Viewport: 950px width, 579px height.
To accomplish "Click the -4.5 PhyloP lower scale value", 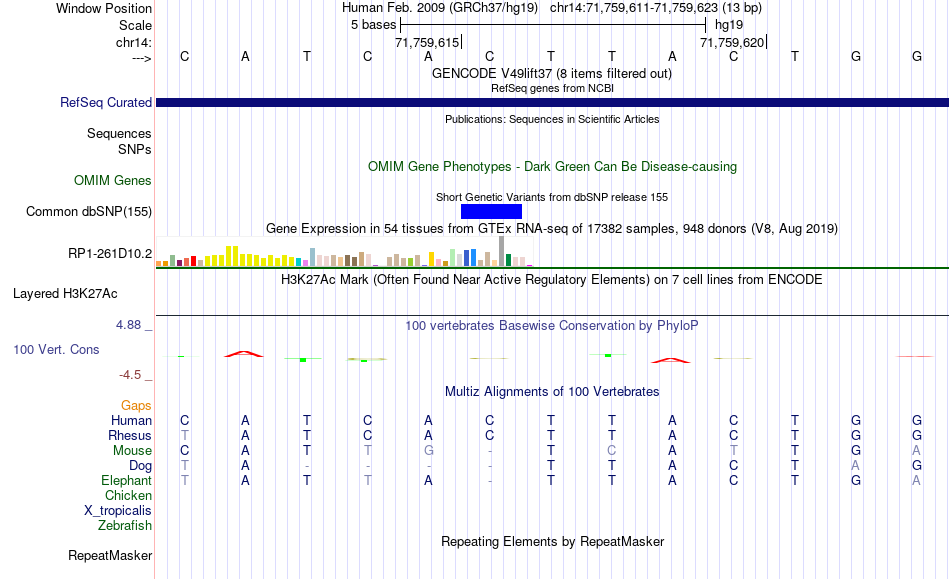I will [x=130, y=375].
